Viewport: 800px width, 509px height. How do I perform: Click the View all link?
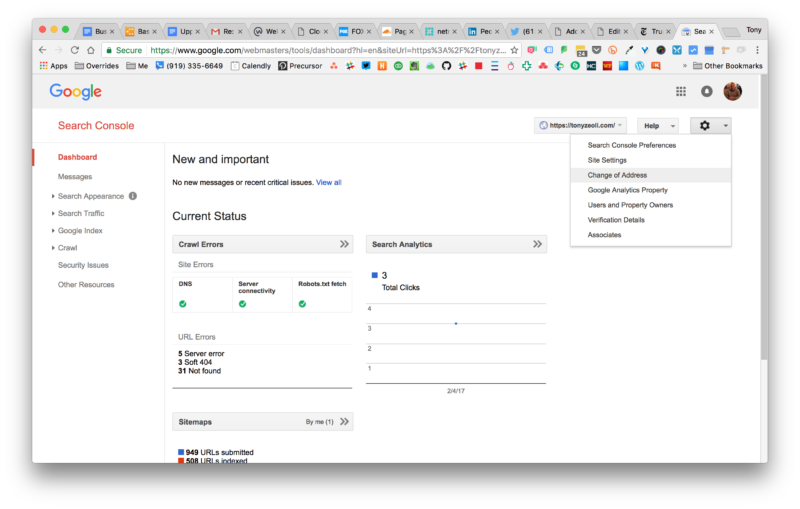(x=329, y=183)
